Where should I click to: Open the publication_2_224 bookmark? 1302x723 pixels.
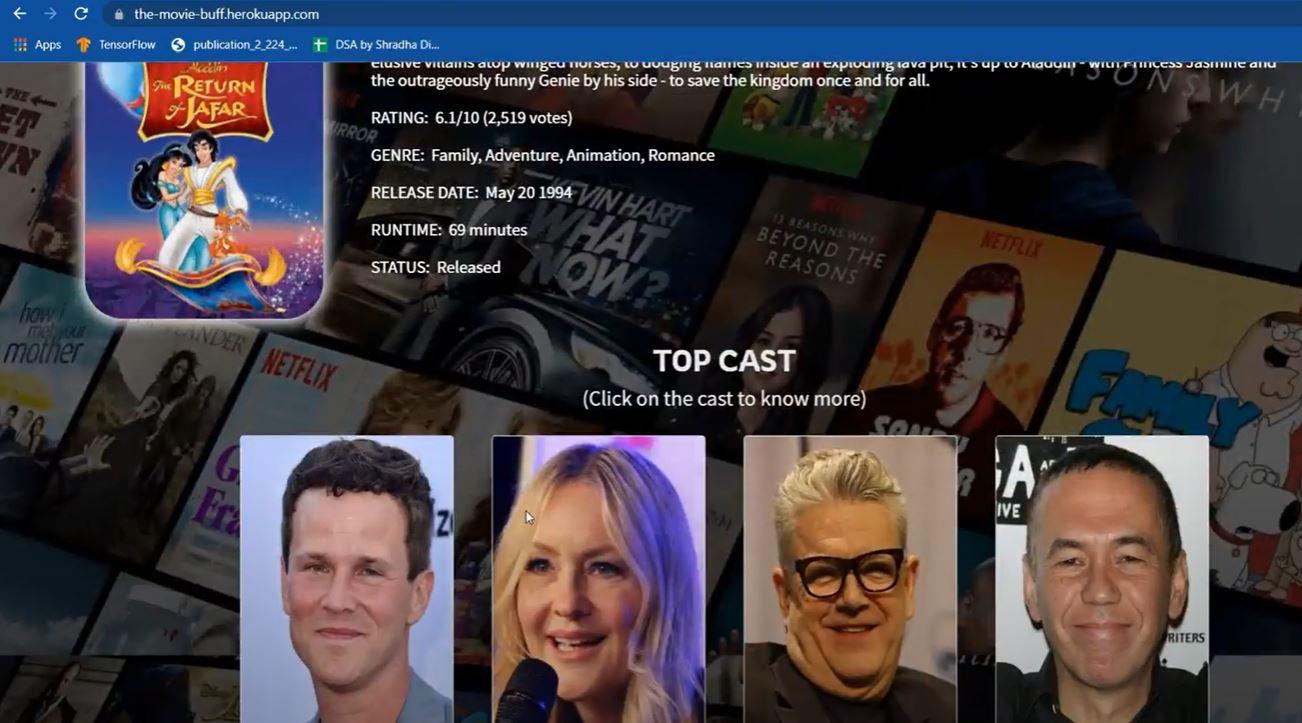(235, 45)
